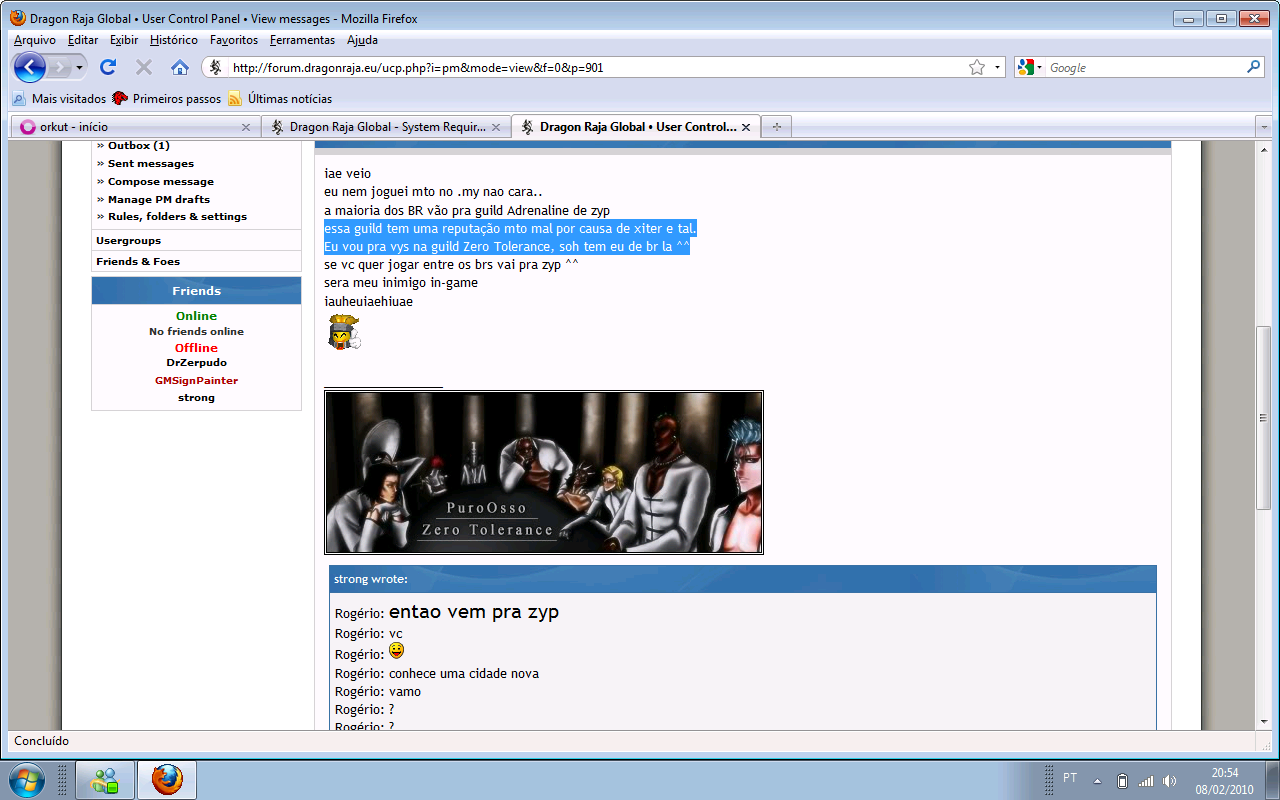Image resolution: width=1280 pixels, height=800 pixels.
Task: Open a new tab with the plus button
Action: pyautogui.click(x=775, y=127)
